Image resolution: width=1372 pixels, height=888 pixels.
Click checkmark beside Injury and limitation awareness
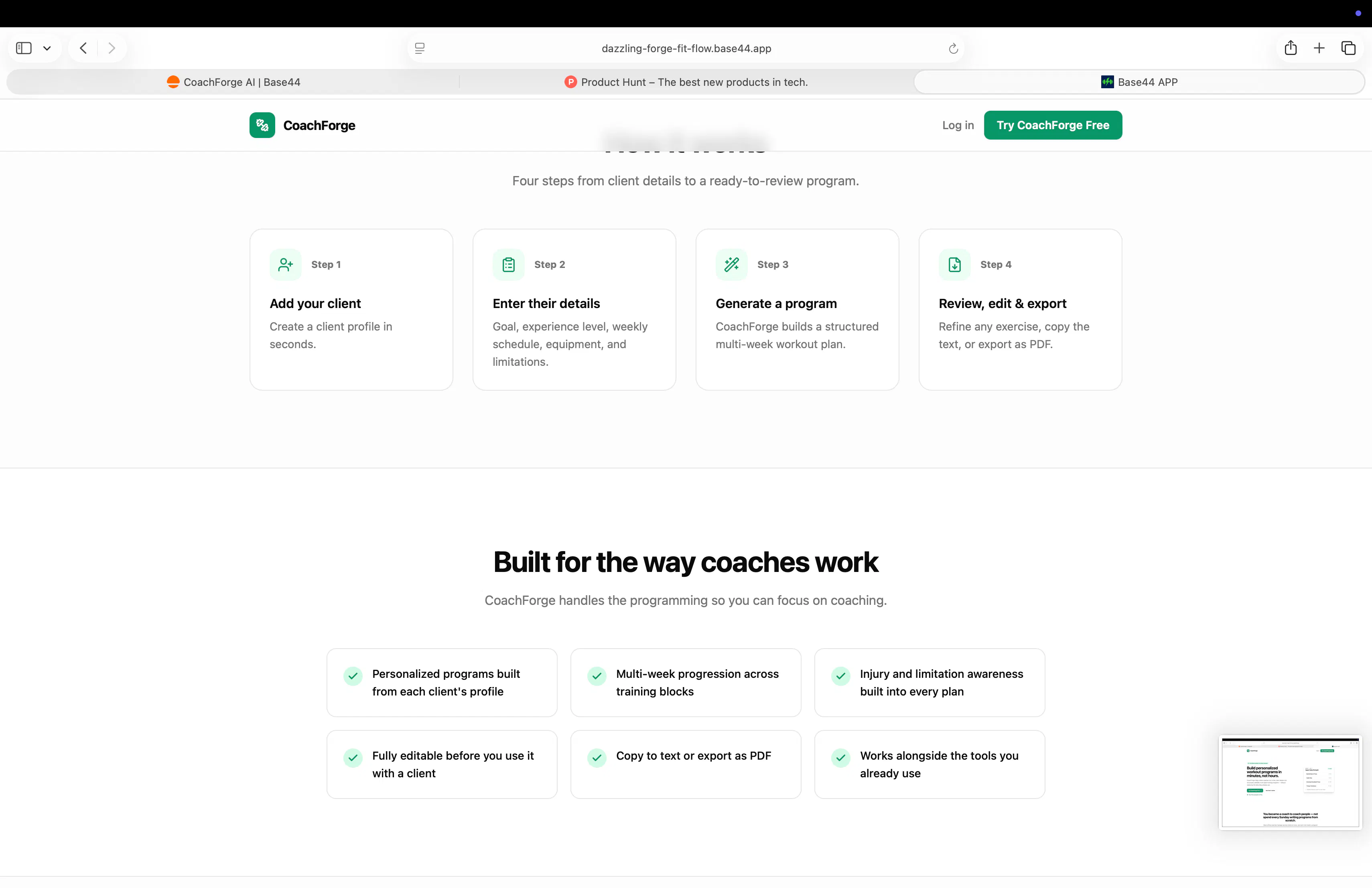point(840,676)
